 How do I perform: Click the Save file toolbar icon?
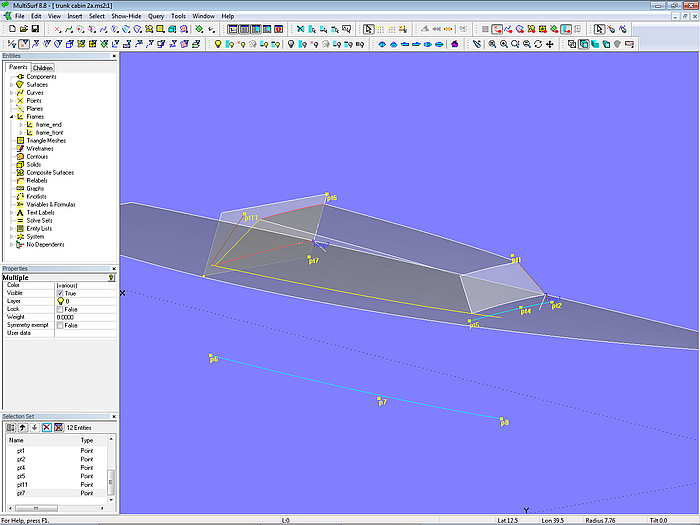(x=34, y=30)
